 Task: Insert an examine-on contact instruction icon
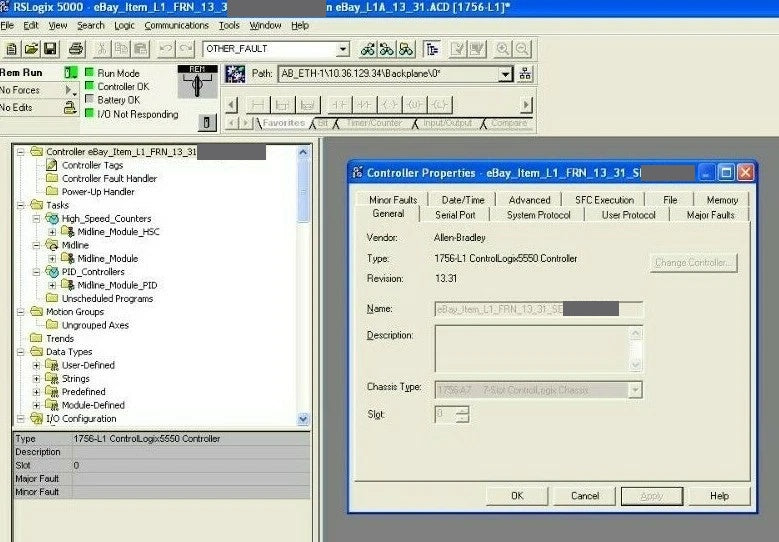(339, 105)
